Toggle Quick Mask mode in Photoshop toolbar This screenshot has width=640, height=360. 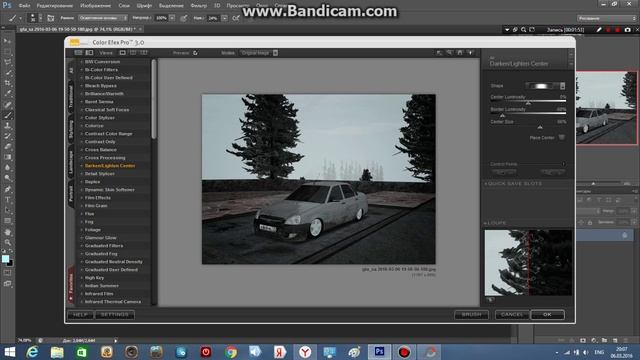pos(7,273)
